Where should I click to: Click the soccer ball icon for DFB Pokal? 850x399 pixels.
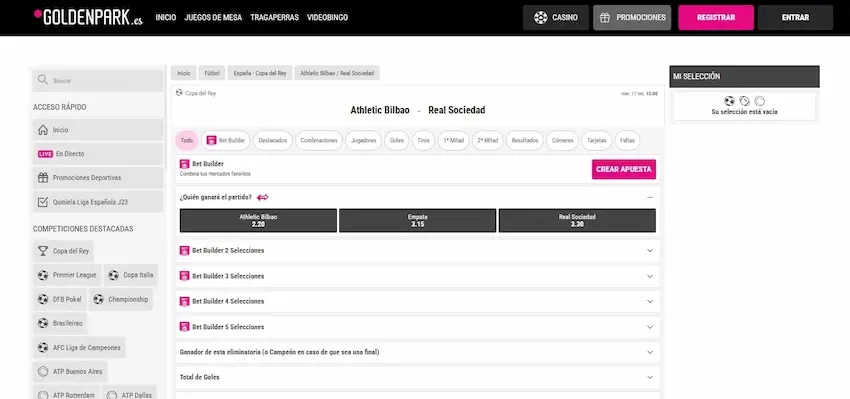tap(43, 299)
